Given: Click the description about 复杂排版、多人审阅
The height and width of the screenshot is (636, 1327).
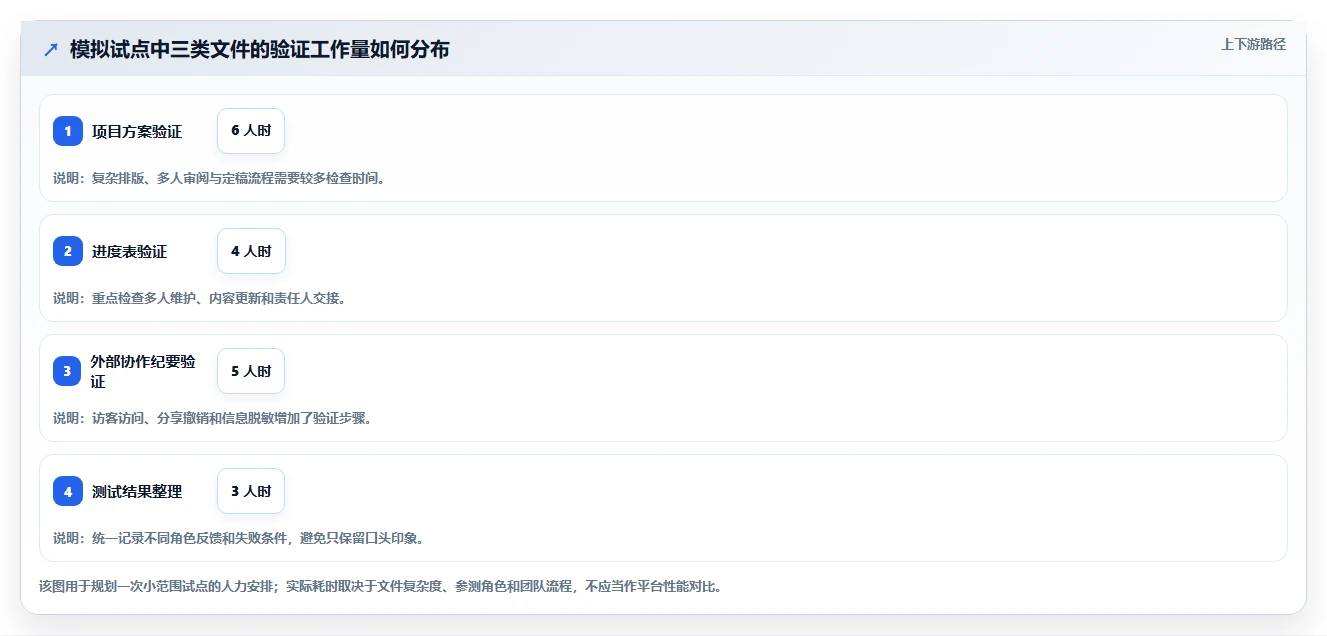Looking at the screenshot, I should [x=219, y=178].
